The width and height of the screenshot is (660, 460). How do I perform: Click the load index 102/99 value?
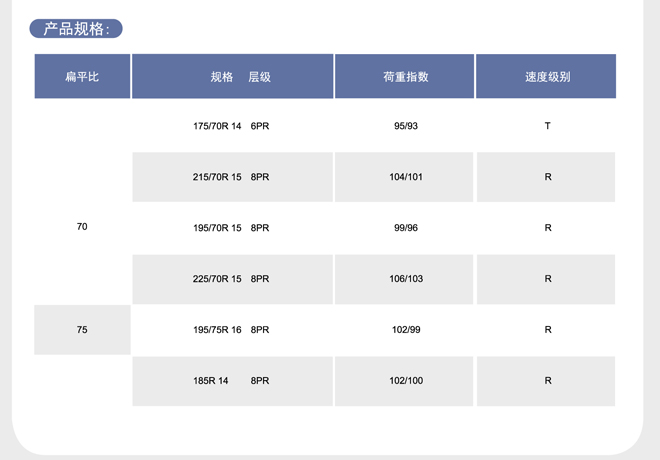pyautogui.click(x=405, y=330)
